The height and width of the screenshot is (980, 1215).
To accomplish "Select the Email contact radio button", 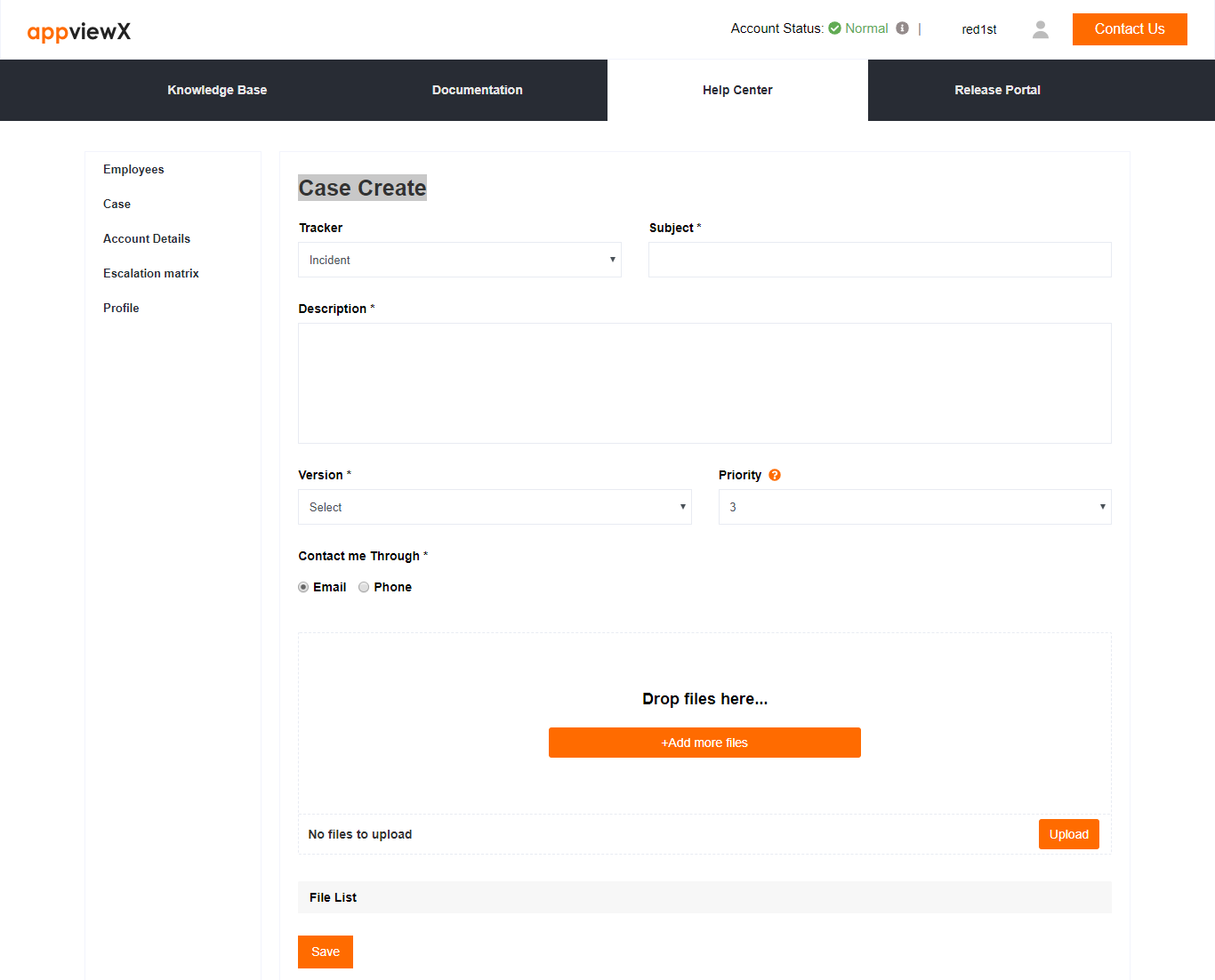I will click(303, 587).
